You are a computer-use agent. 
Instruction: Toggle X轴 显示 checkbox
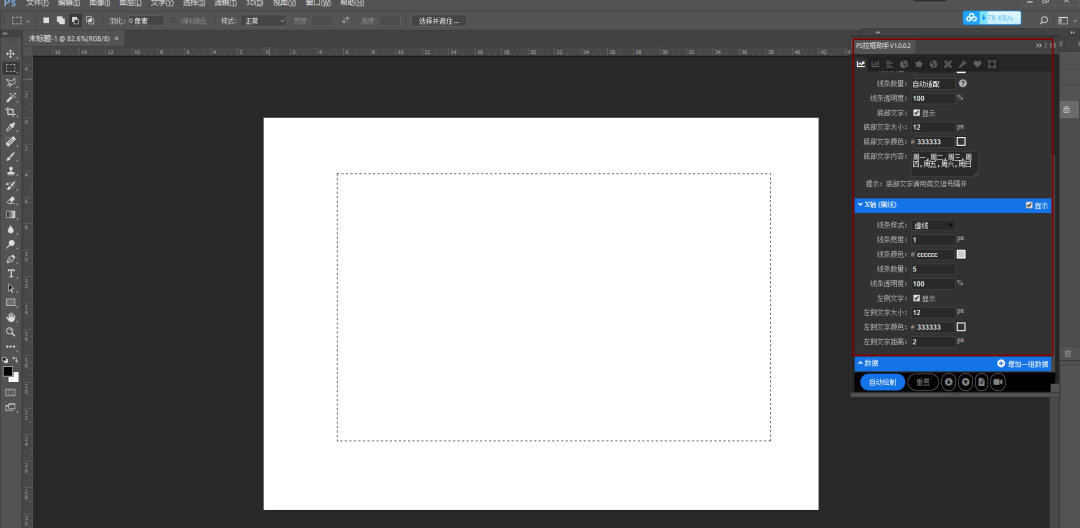click(1029, 205)
